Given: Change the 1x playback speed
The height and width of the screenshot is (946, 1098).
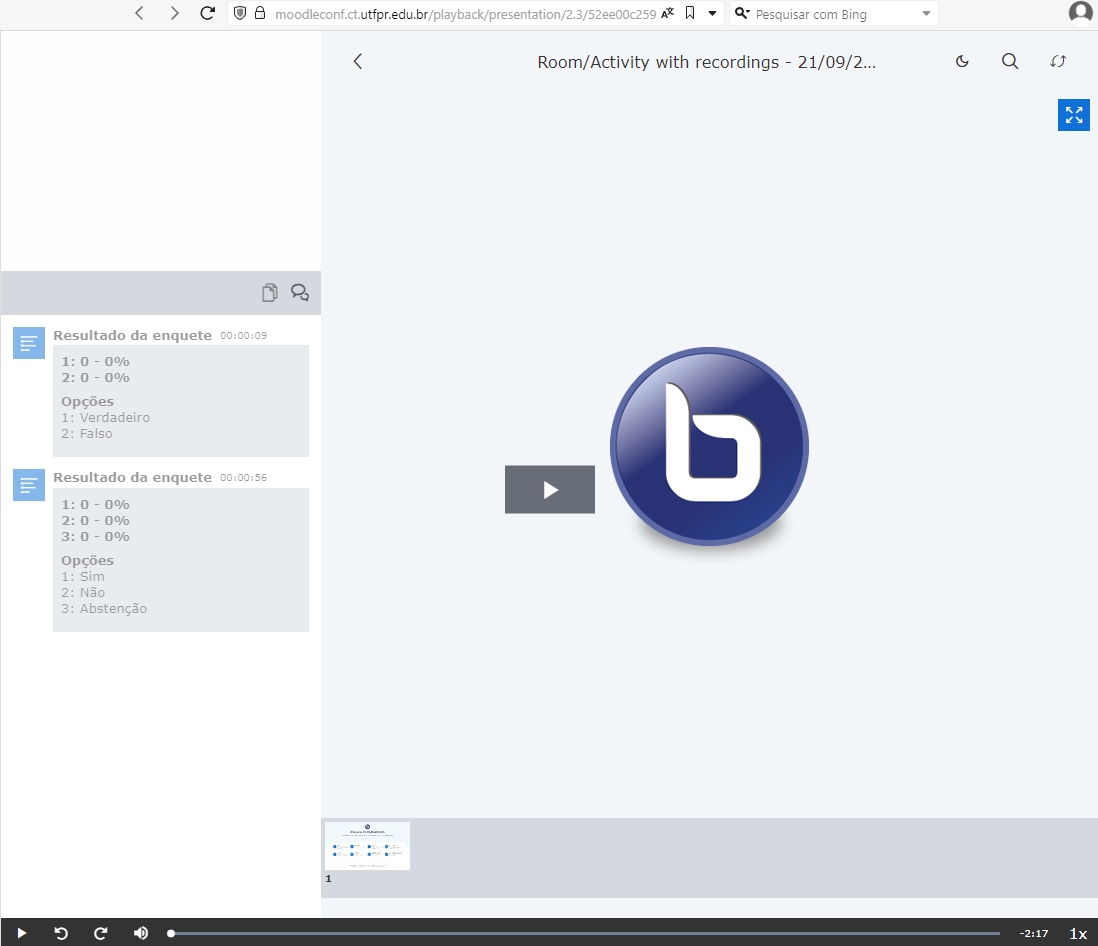Looking at the screenshot, I should pyautogui.click(x=1078, y=933).
